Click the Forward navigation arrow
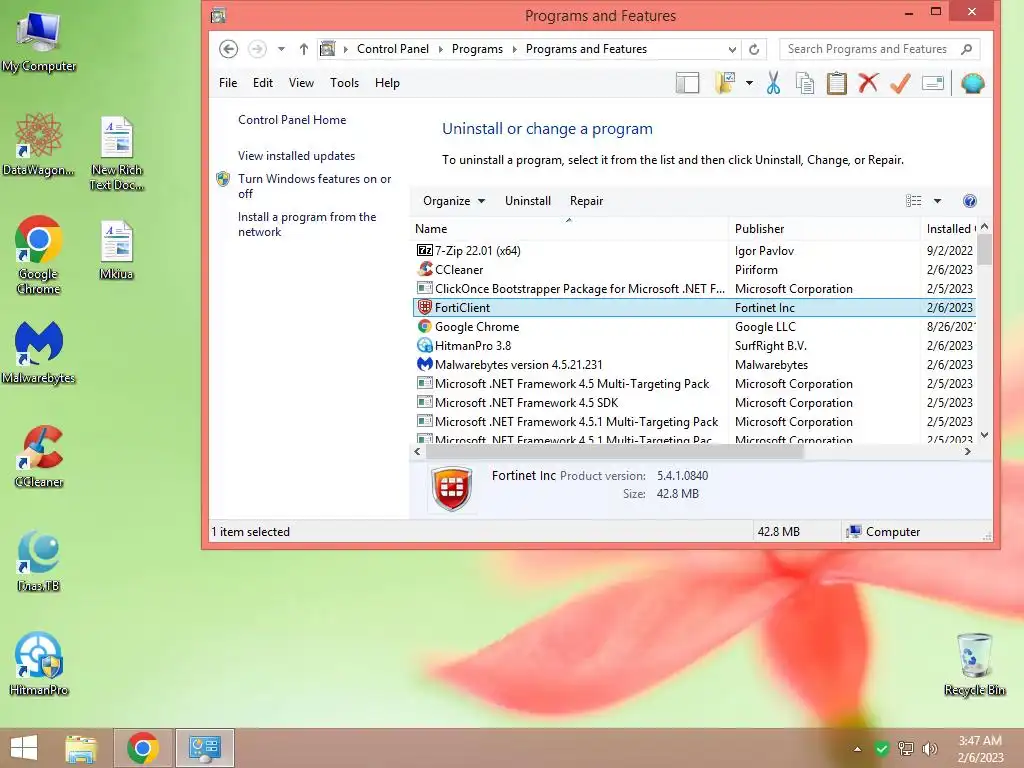The width and height of the screenshot is (1024, 768). [257, 49]
